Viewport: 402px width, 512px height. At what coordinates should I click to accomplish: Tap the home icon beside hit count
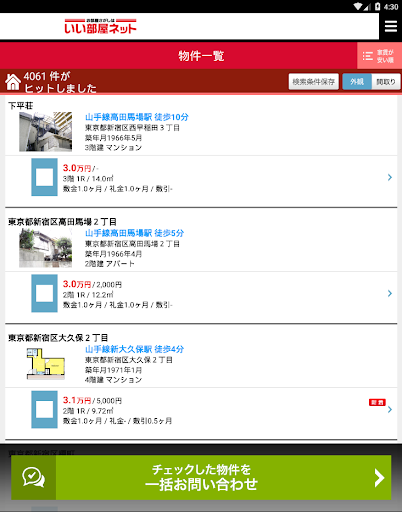click(x=13, y=82)
